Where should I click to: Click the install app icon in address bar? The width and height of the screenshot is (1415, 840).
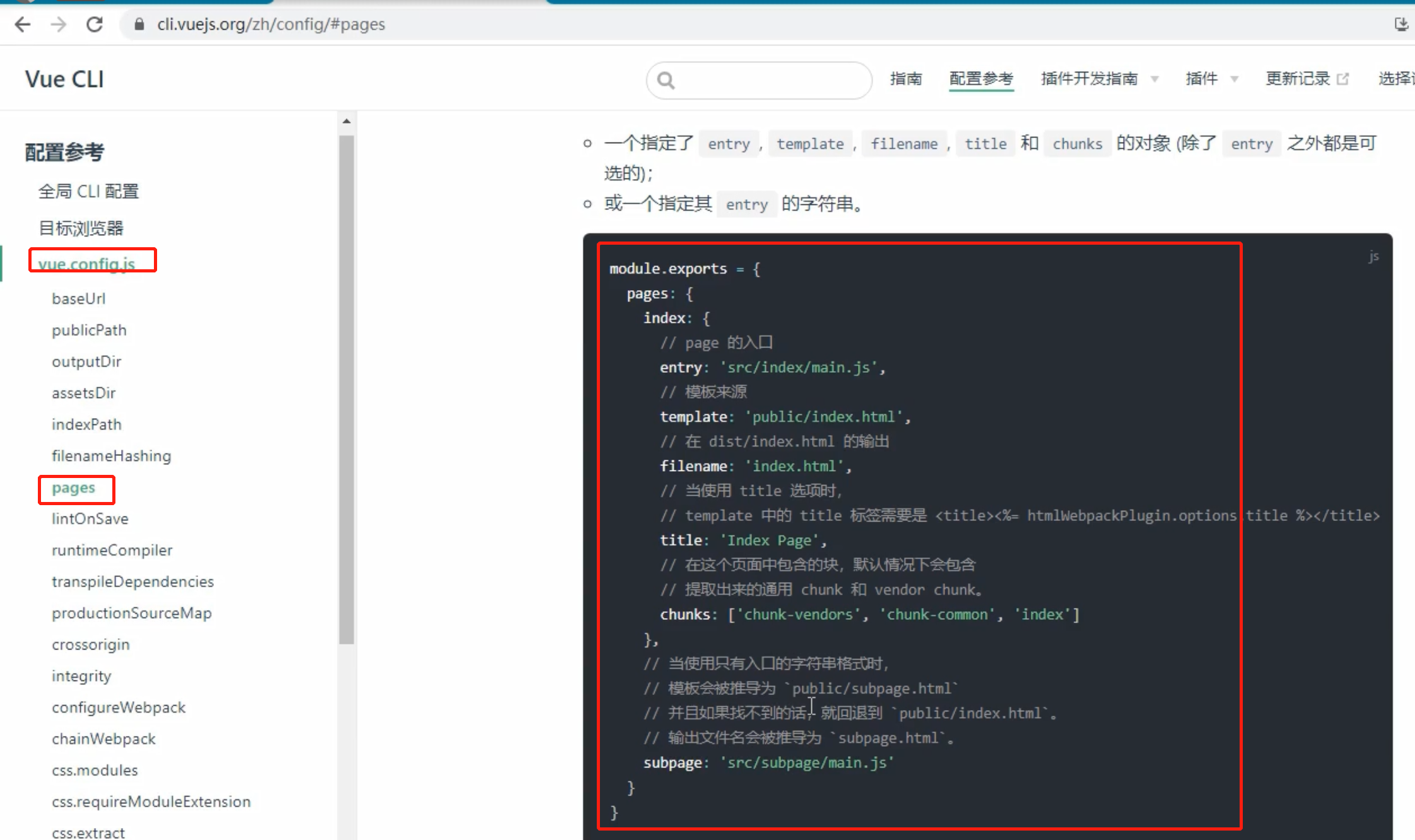pos(1401,25)
